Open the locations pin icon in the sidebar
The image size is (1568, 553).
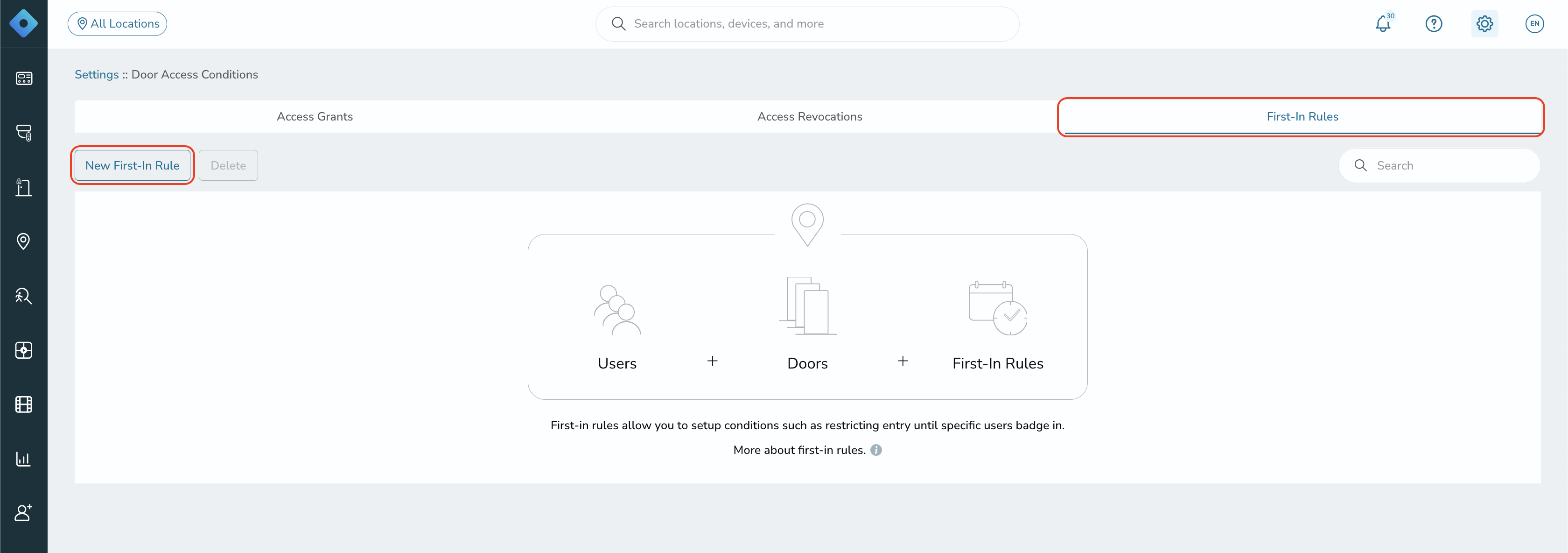[24, 241]
